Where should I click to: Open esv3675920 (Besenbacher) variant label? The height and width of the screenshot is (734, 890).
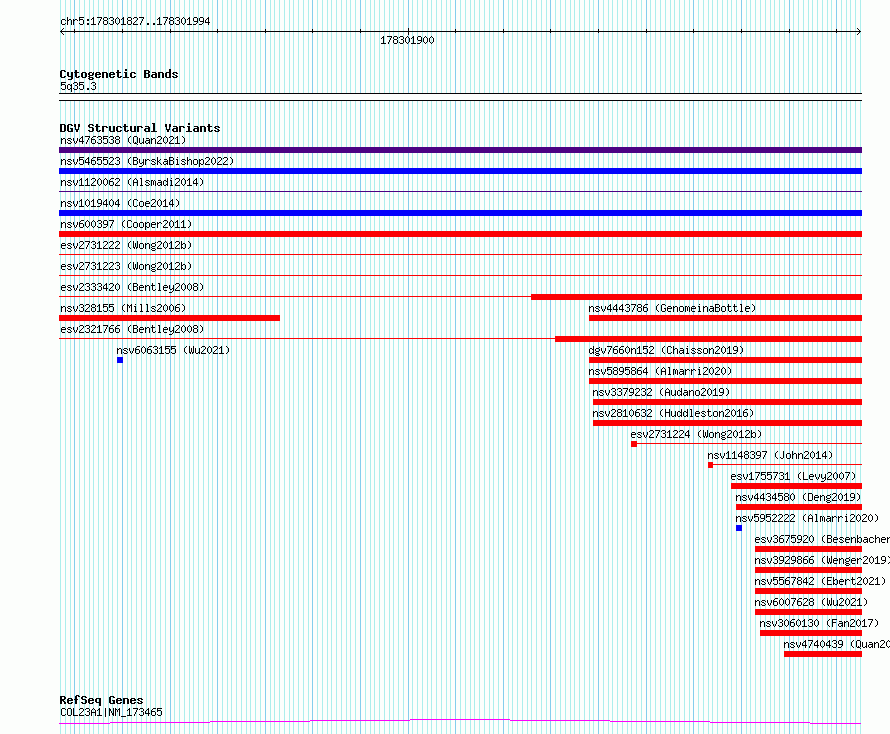(x=822, y=539)
